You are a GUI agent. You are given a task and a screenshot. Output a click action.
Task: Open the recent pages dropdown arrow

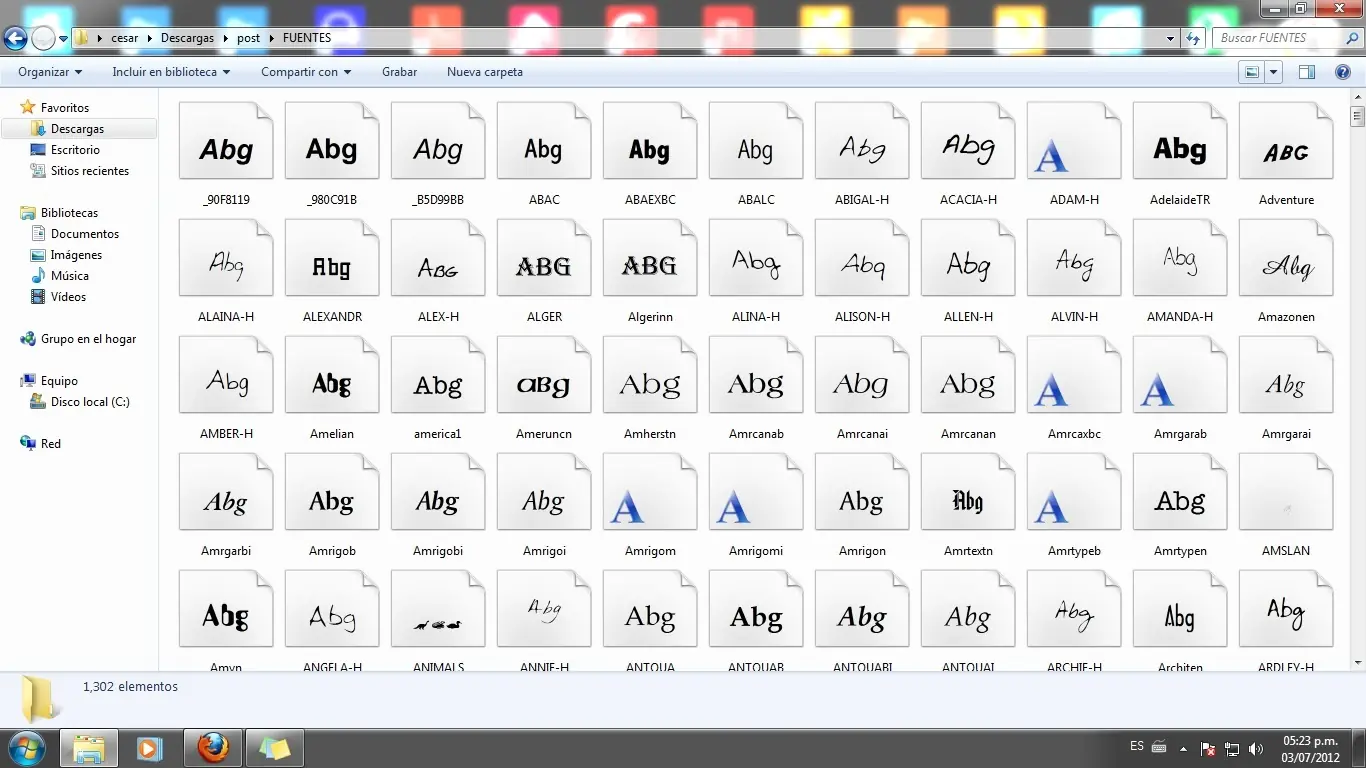(64, 39)
